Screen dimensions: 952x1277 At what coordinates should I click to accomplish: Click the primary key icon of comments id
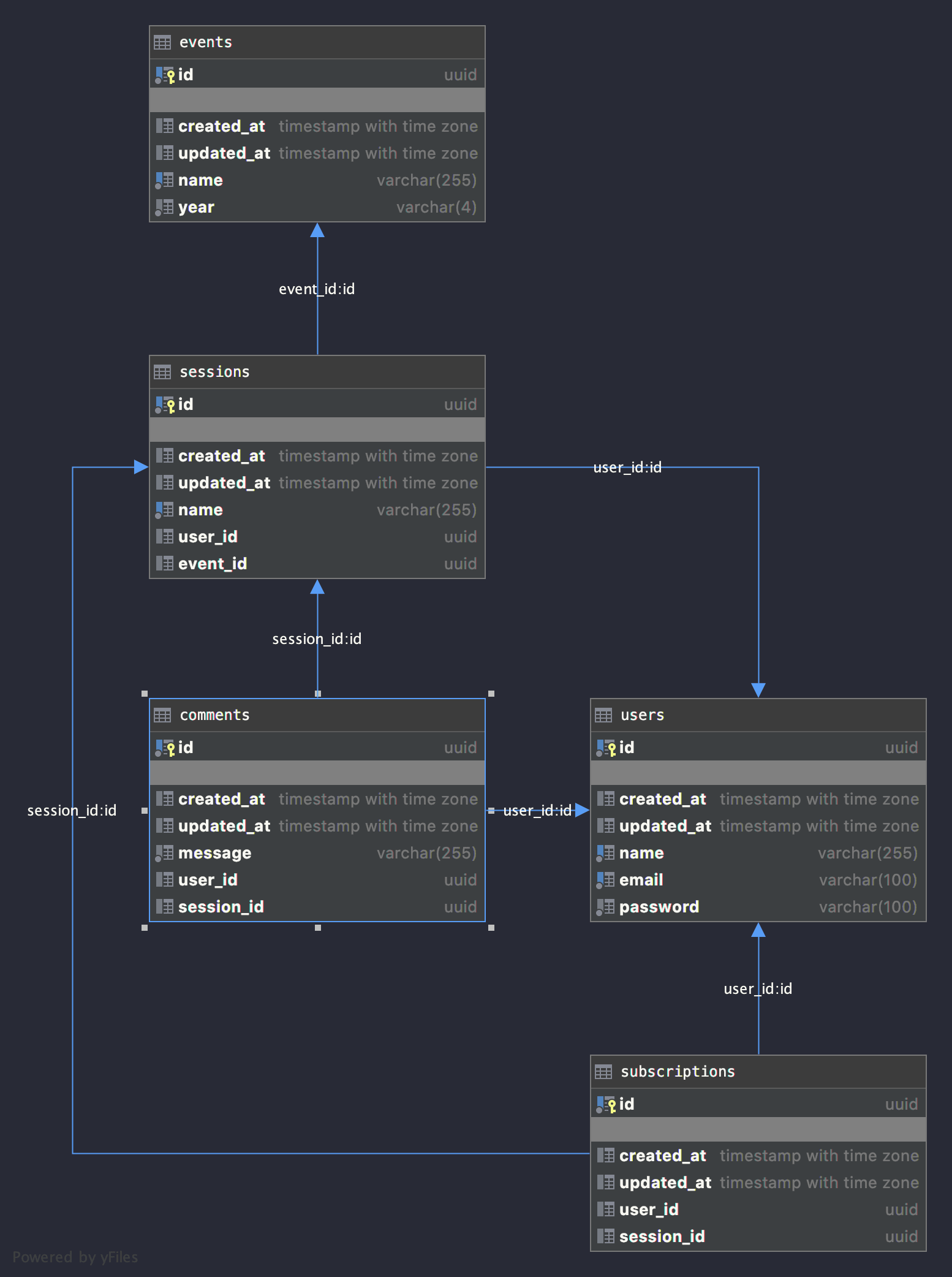165,748
